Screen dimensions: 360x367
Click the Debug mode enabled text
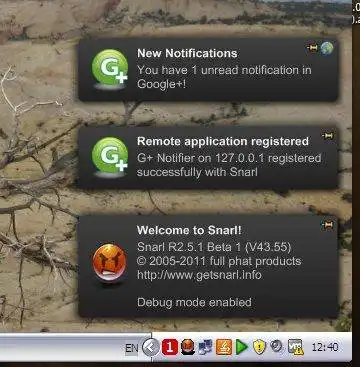pyautogui.click(x=194, y=302)
